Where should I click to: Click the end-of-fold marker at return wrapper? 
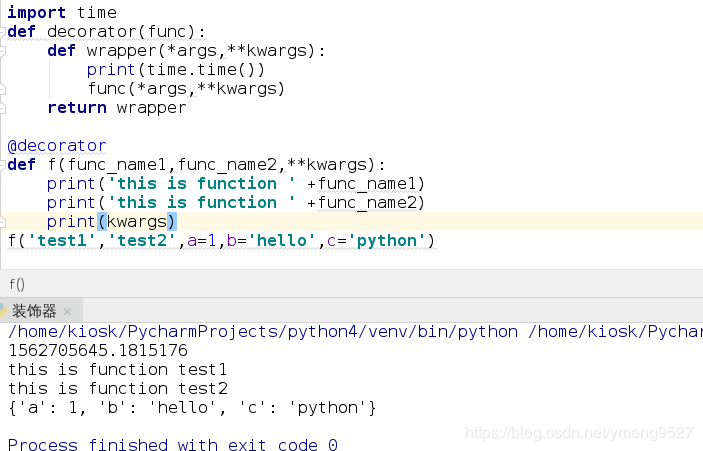pos(2,108)
